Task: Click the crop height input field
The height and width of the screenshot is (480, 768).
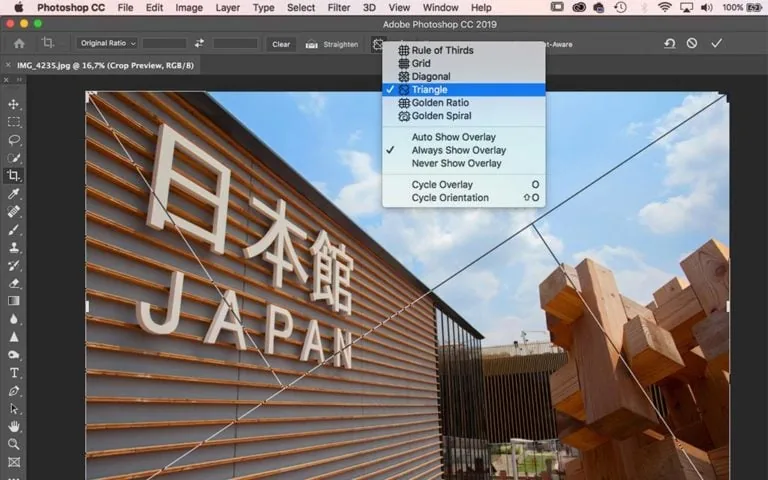Action: (x=235, y=43)
